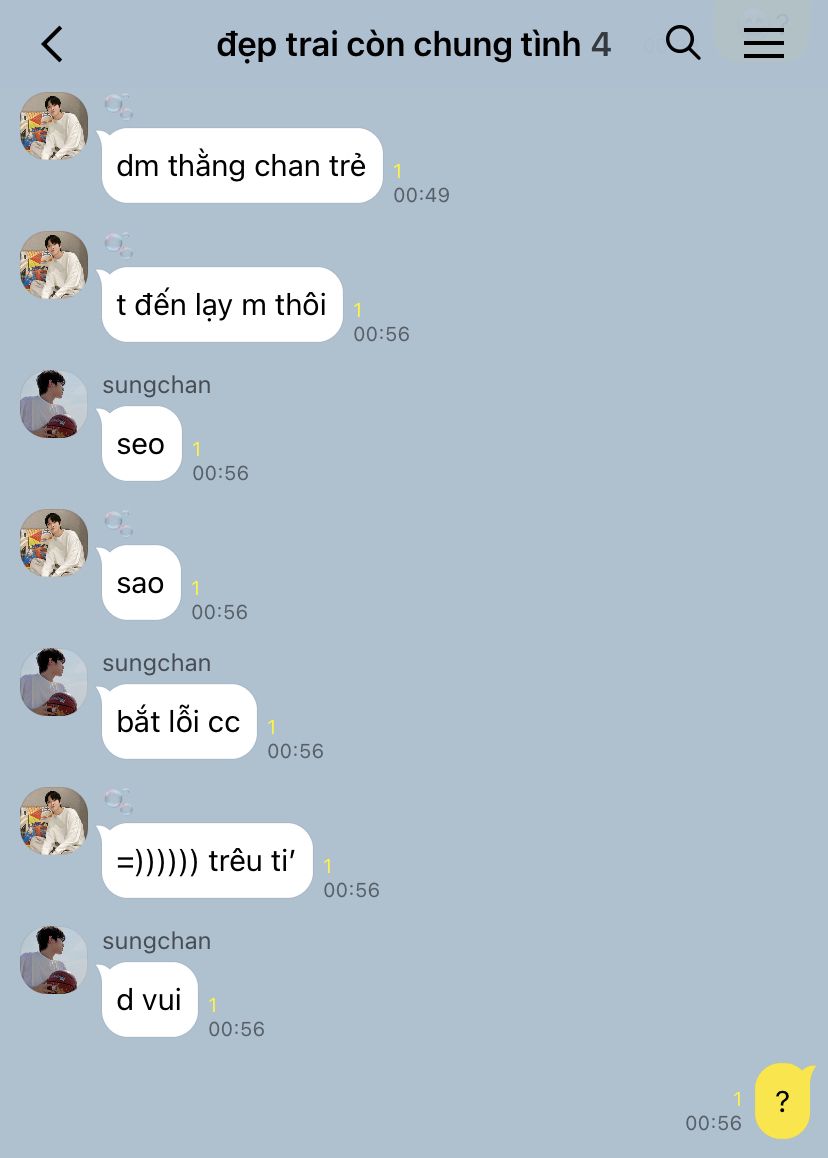The image size is (828, 1158).
Task: Tap sungchan's avatar beside 'bắt lỗi cc'
Action: point(53,682)
